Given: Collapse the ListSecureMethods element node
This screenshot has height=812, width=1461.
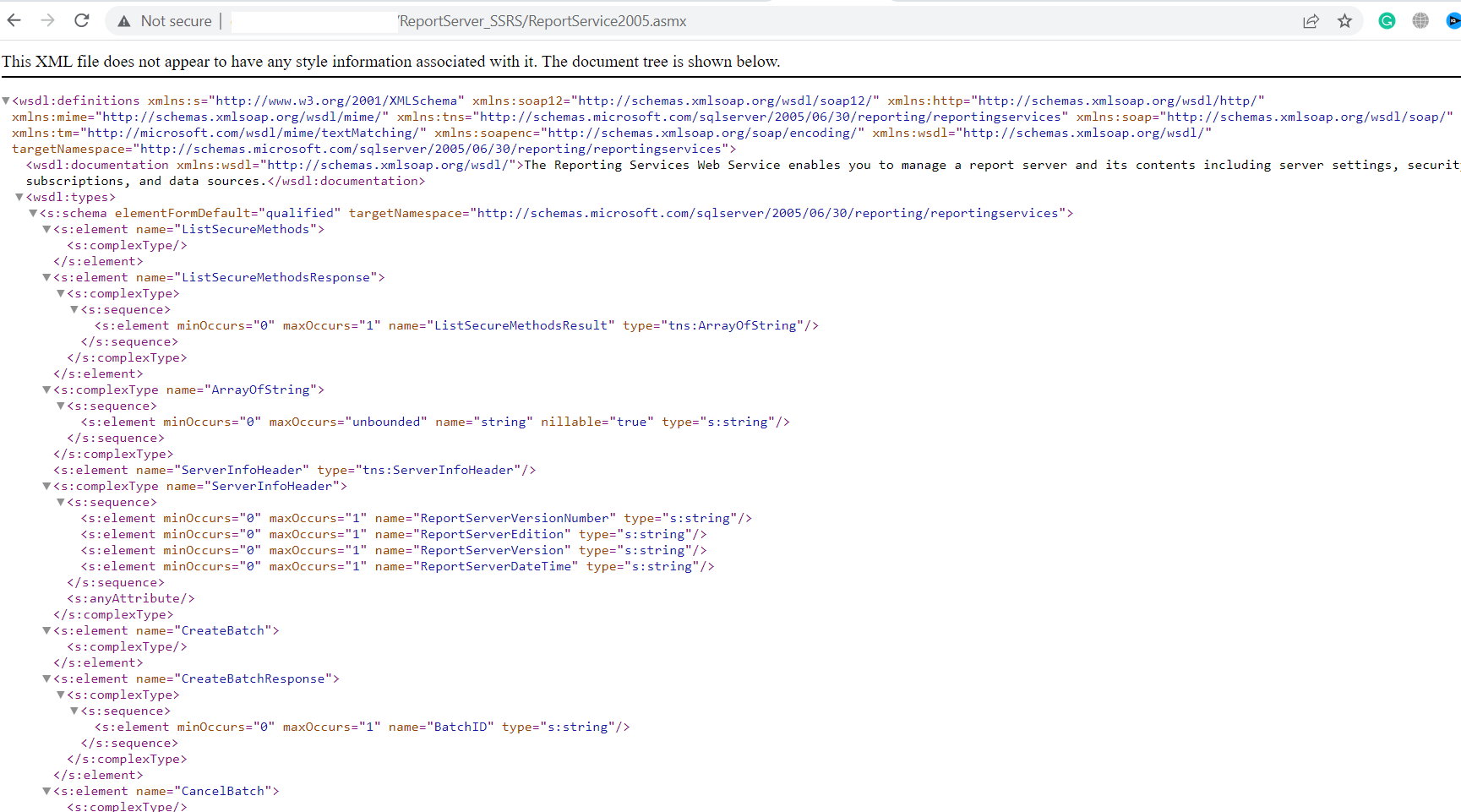Looking at the screenshot, I should coord(46,229).
